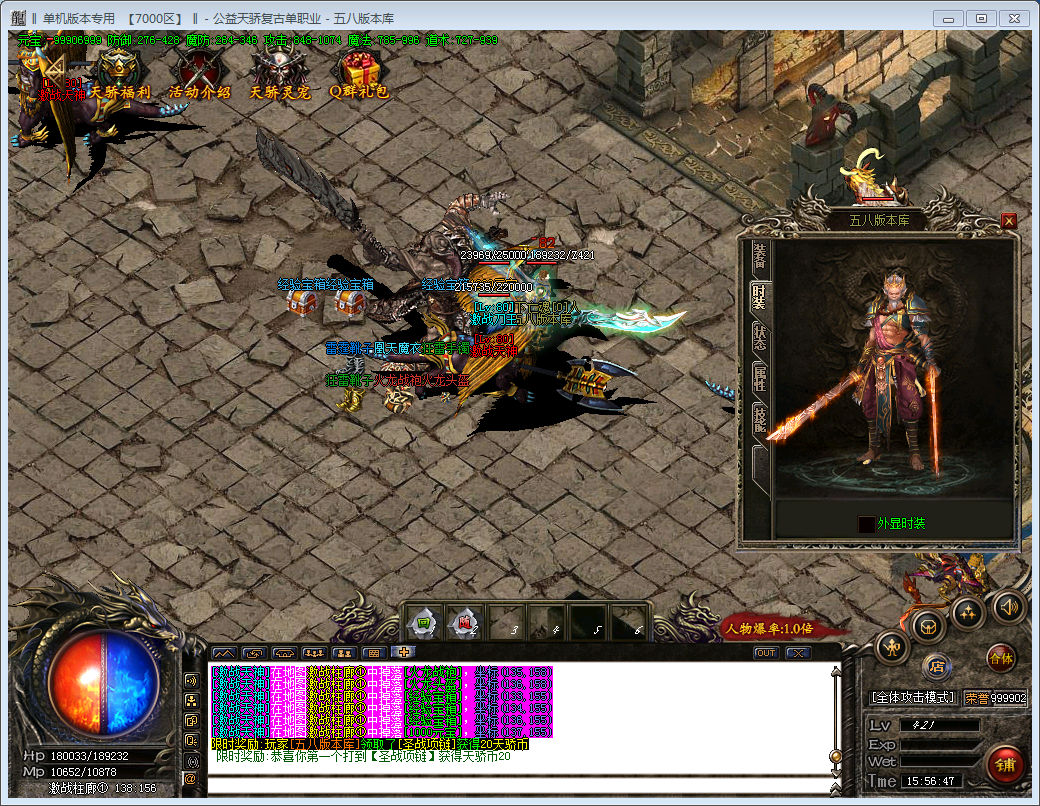
Task: Select empty quick slot 4
Action: 547,622
